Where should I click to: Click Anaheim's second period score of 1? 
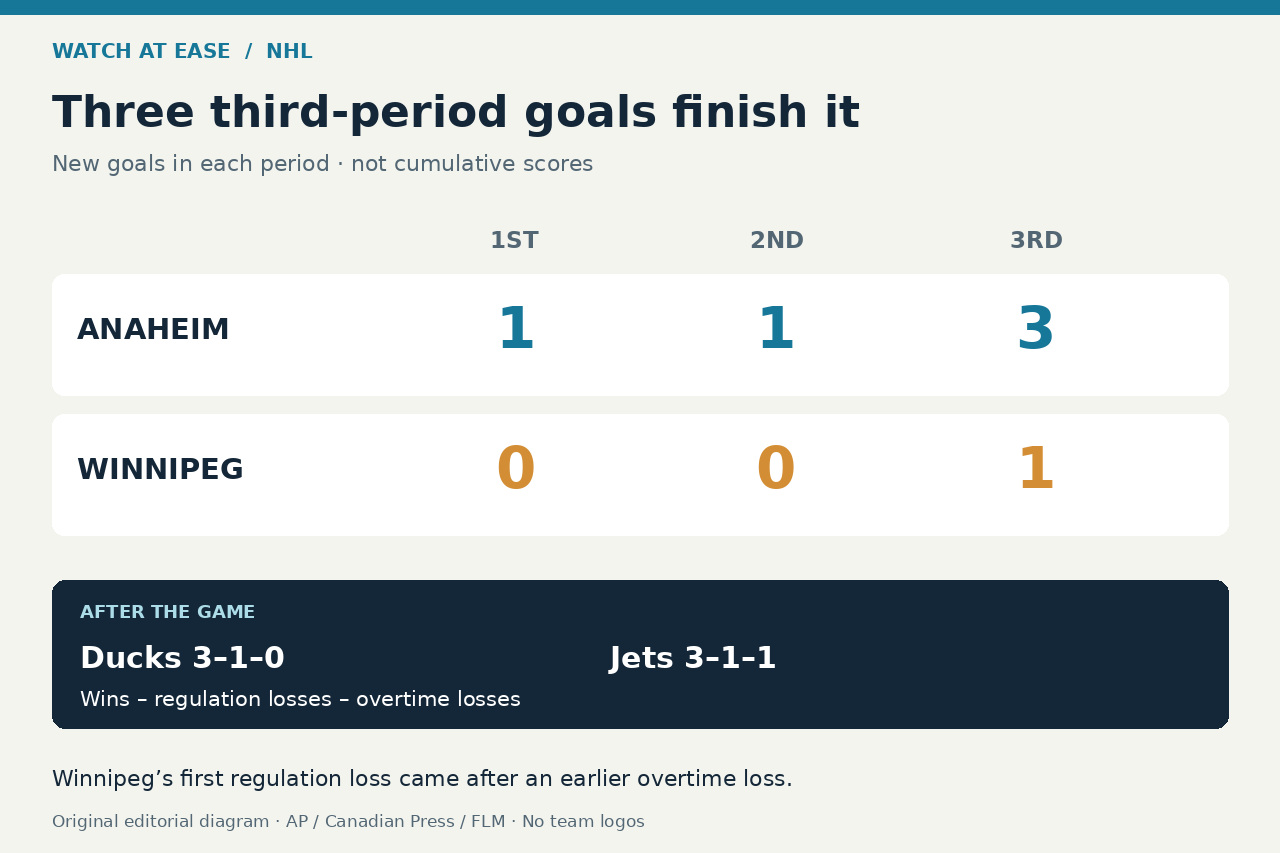776,329
